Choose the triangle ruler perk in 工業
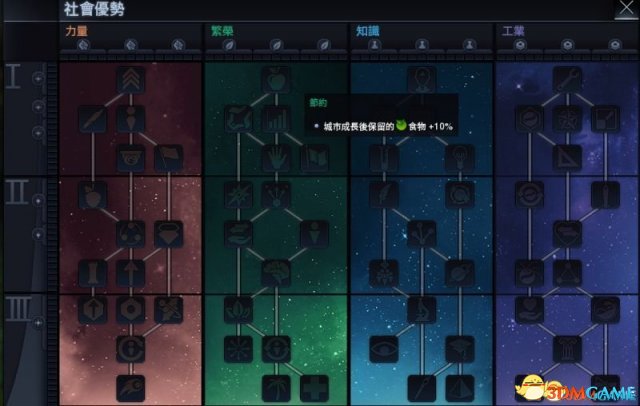 click(x=567, y=158)
